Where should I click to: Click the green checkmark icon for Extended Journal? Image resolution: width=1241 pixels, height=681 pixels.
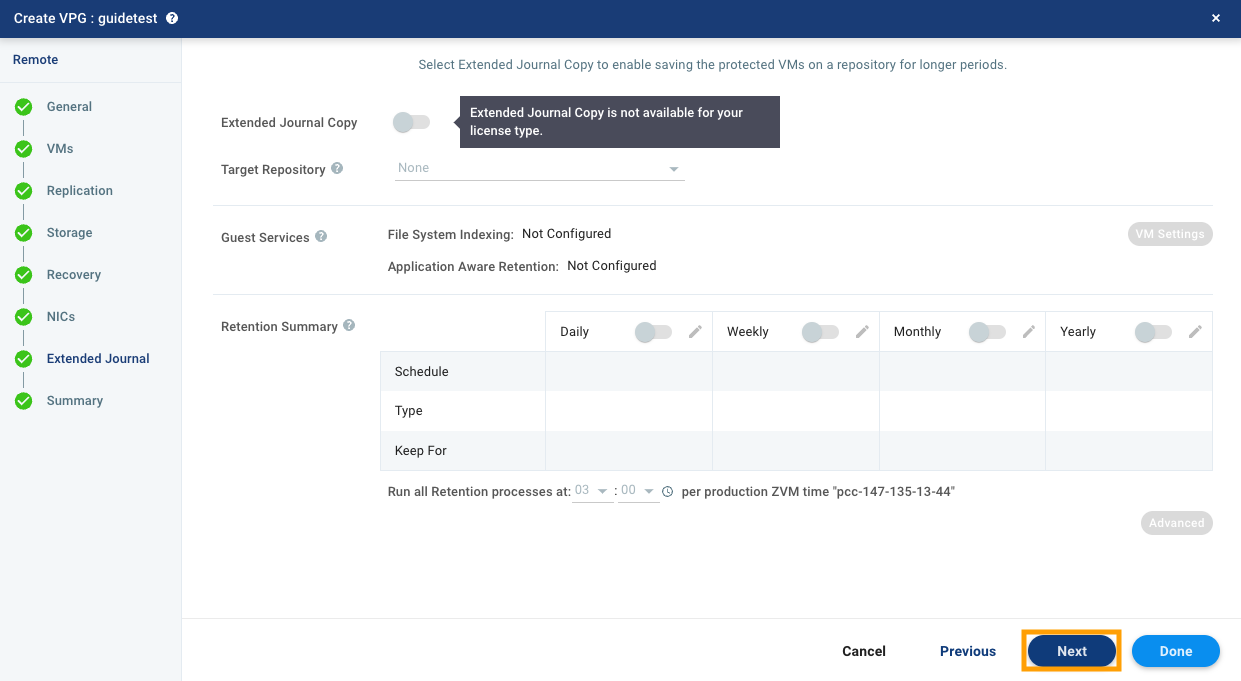[x=24, y=359]
